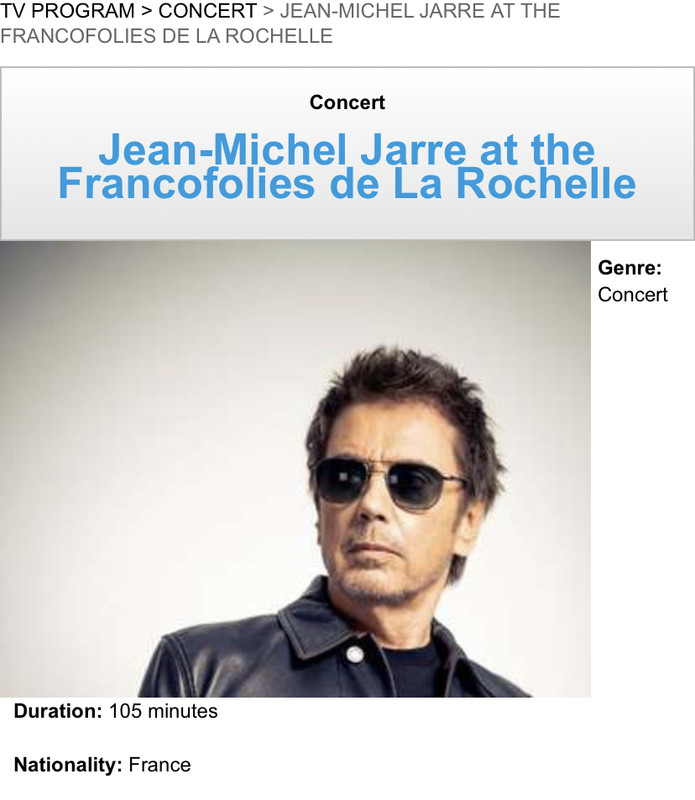Viewport: 695px width, 800px height.
Task: Click the Duration: label
Action: click(58, 711)
